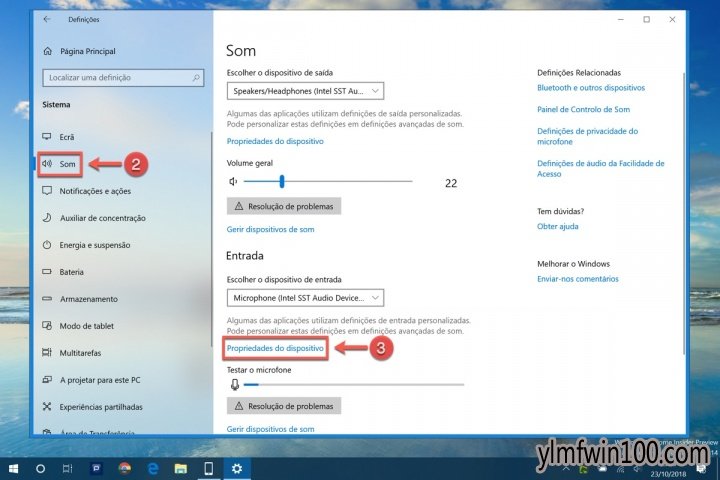Click the Sistema sidebar heading
The image size is (720, 480).
pyautogui.click(x=56, y=105)
